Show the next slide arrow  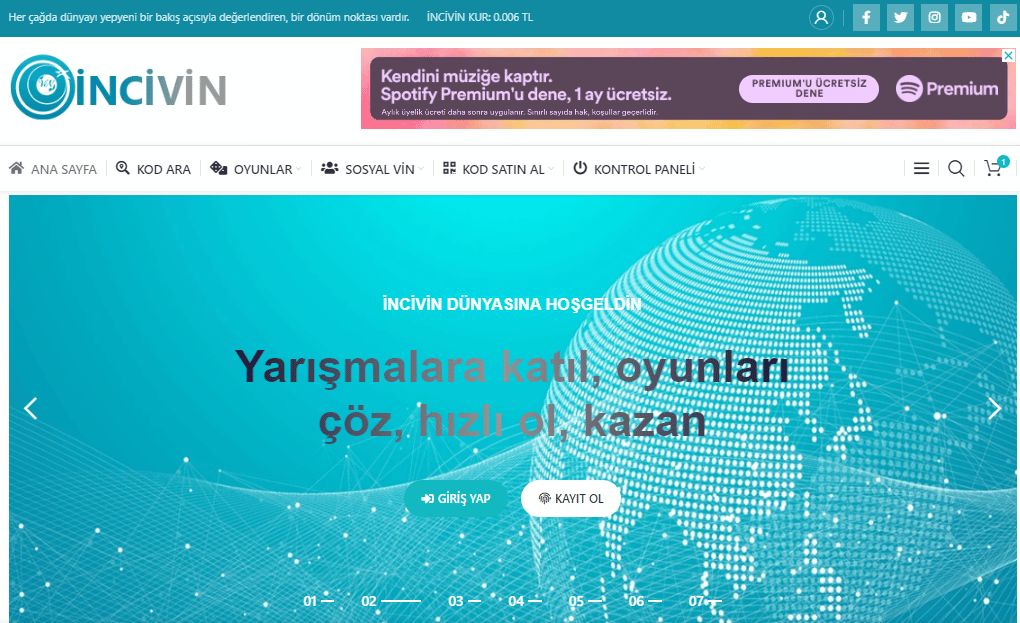(994, 408)
